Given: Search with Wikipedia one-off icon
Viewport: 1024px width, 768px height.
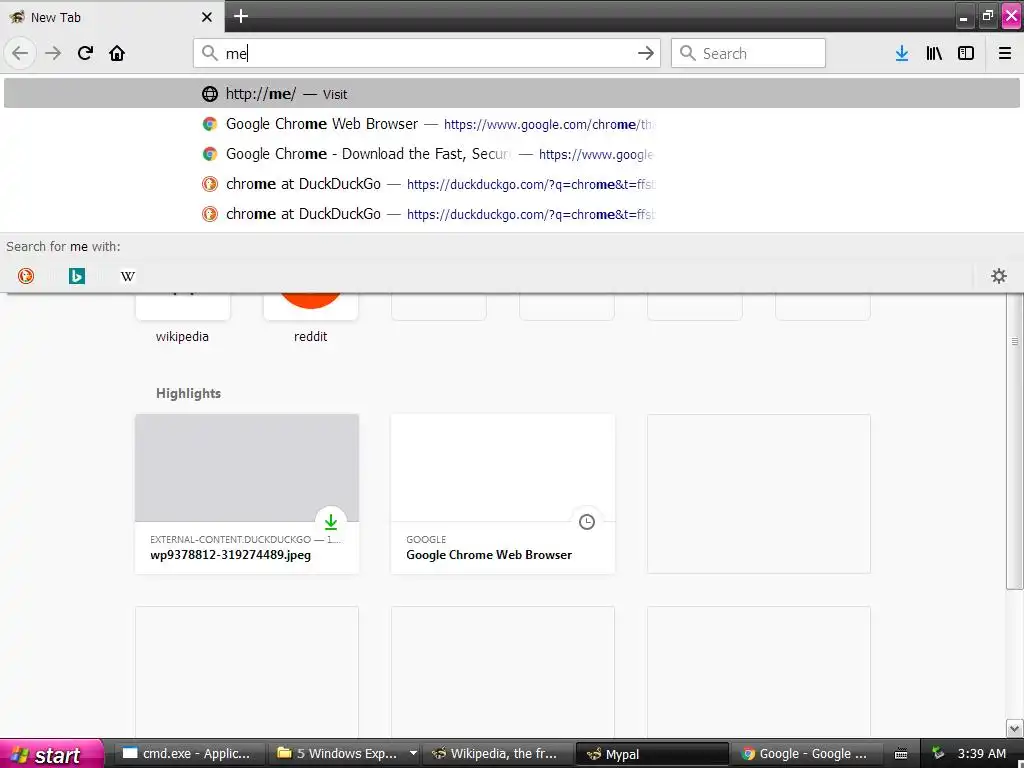Looking at the screenshot, I should tap(127, 276).
